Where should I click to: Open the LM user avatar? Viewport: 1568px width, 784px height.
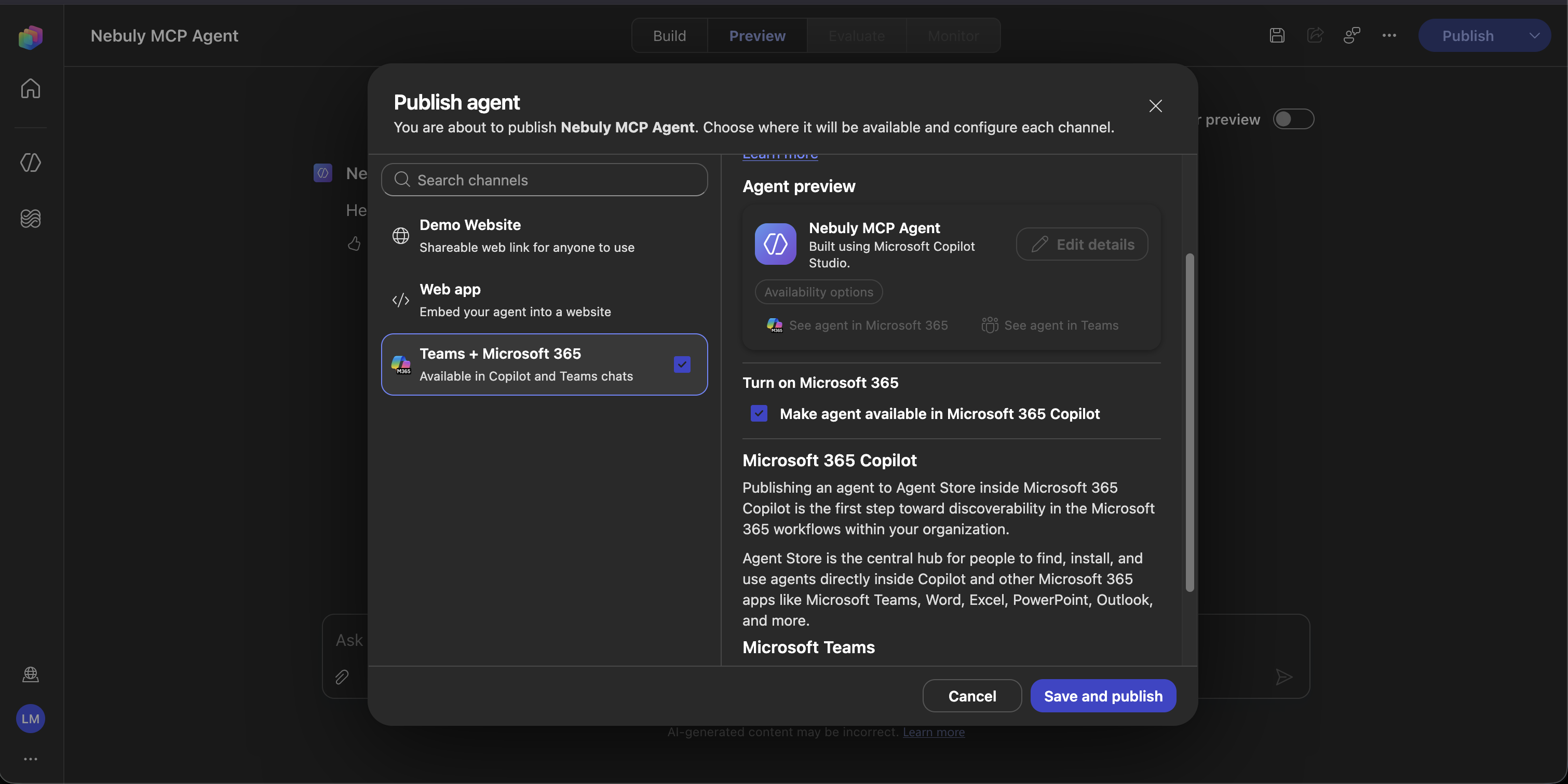pyautogui.click(x=31, y=718)
